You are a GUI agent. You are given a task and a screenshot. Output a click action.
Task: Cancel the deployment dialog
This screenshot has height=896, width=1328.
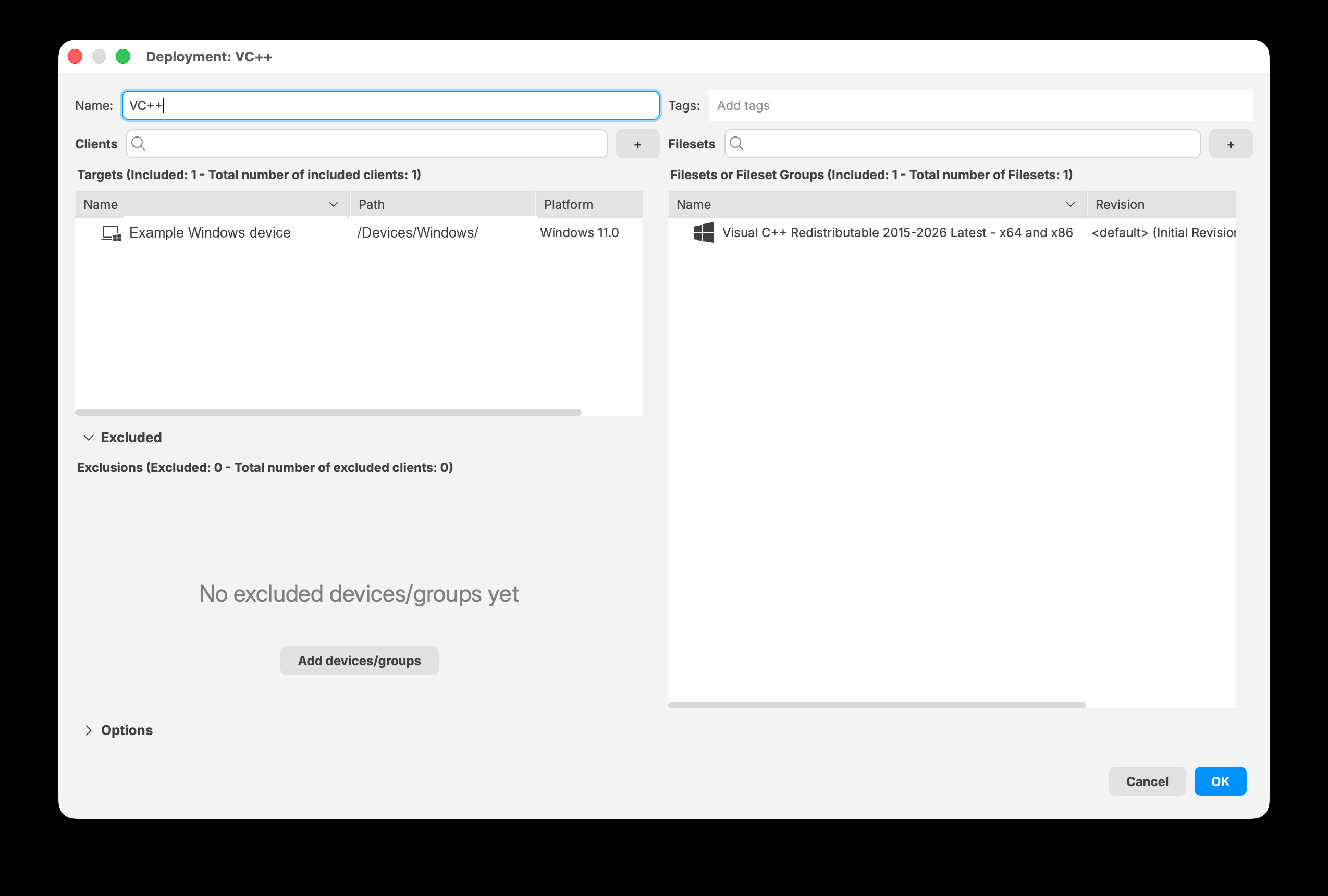pyautogui.click(x=1147, y=781)
